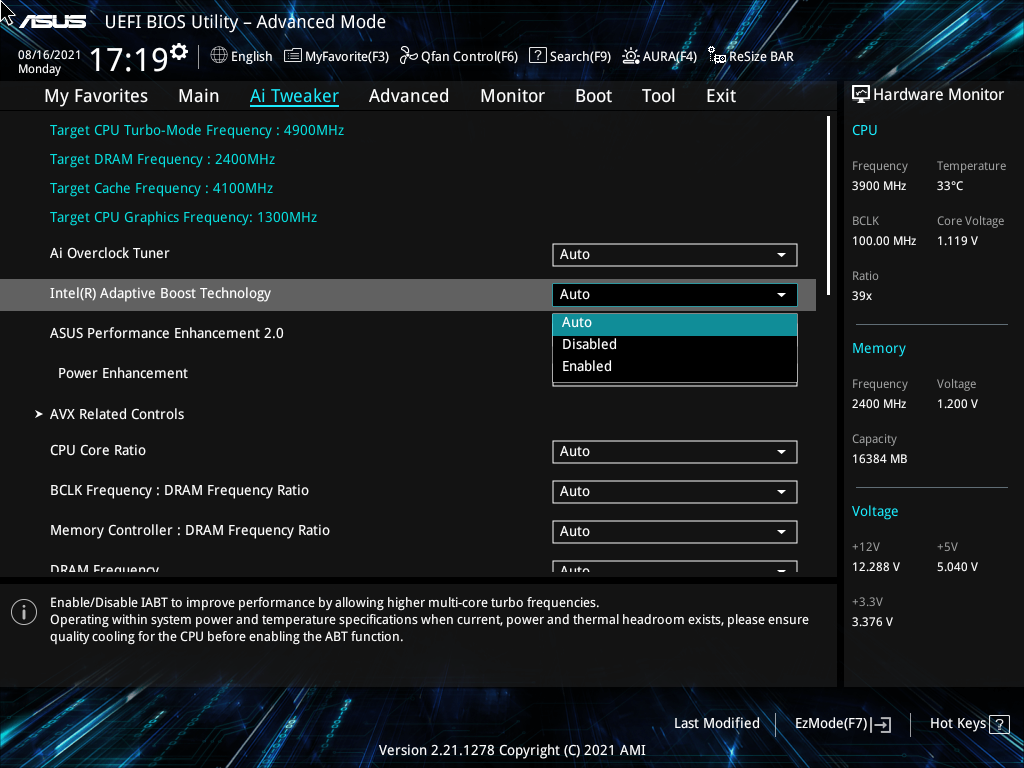Screen dimensions: 1024x768
Task: Open MyFavorite(F3) list icon
Action: [x=293, y=56]
